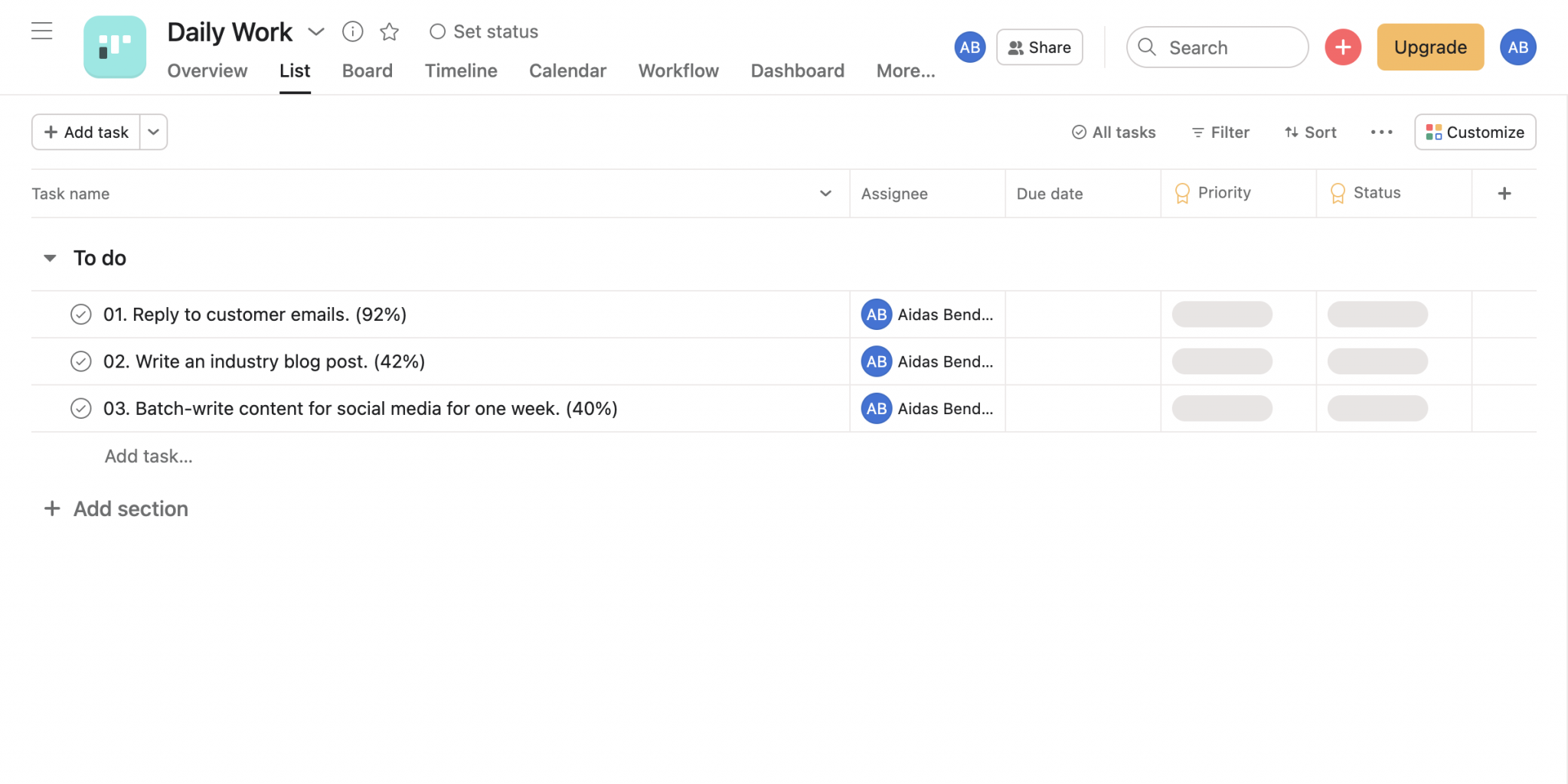Open task '02. Write an industry blog post. (42%)'
The height and width of the screenshot is (784, 1568).
264,361
